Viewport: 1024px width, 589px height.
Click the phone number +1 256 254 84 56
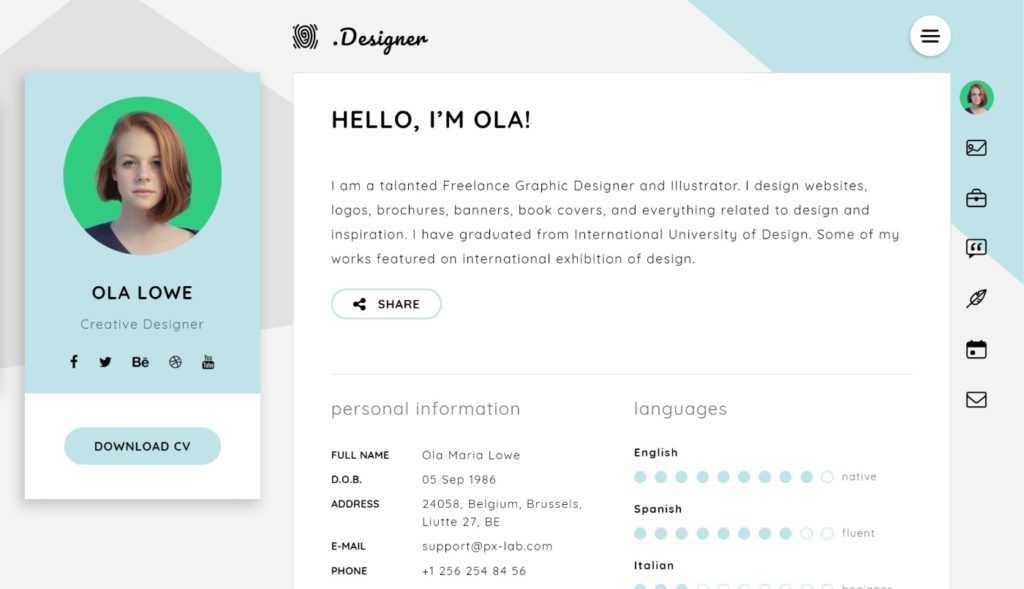coord(473,571)
